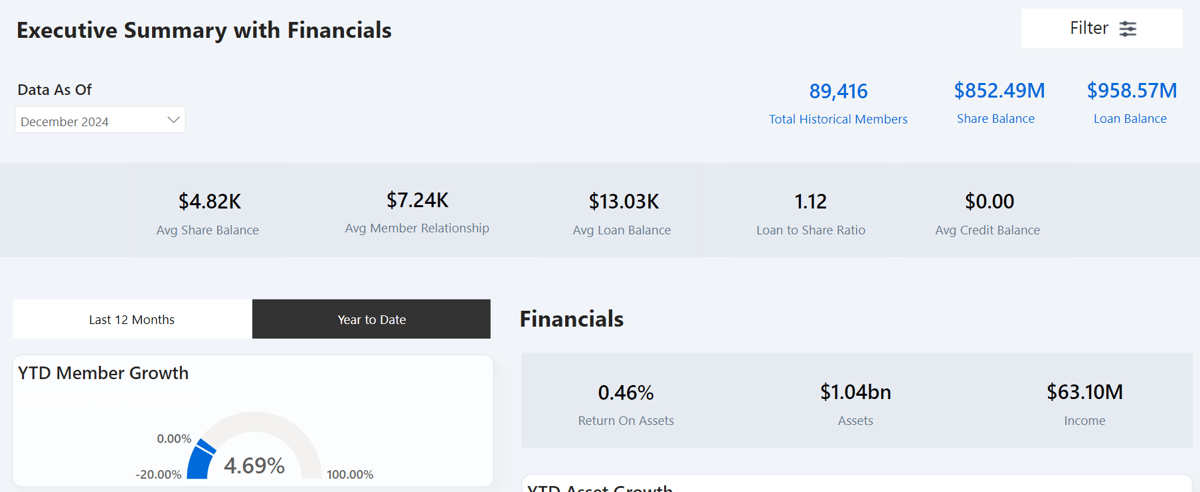Expand the Data As Of dropdown chevron
Image resolution: width=1200 pixels, height=492 pixels.
[x=173, y=120]
